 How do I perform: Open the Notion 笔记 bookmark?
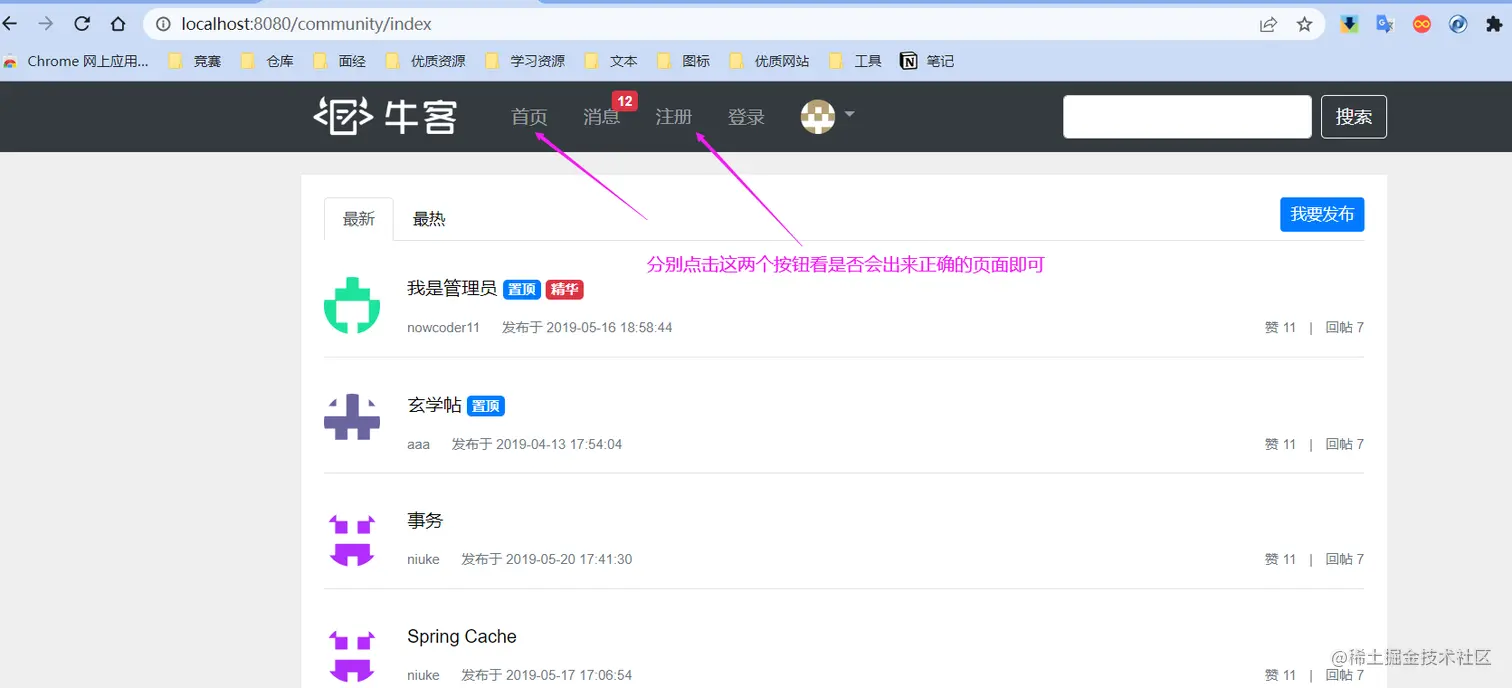(927, 61)
